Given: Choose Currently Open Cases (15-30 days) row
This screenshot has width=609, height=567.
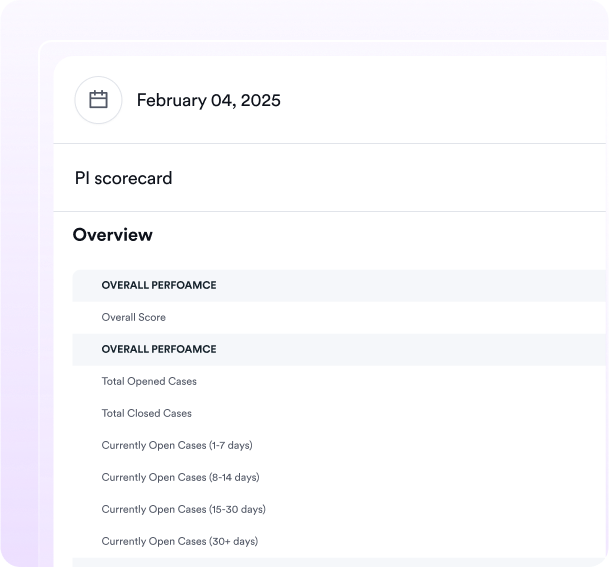Looking at the screenshot, I should [x=183, y=509].
